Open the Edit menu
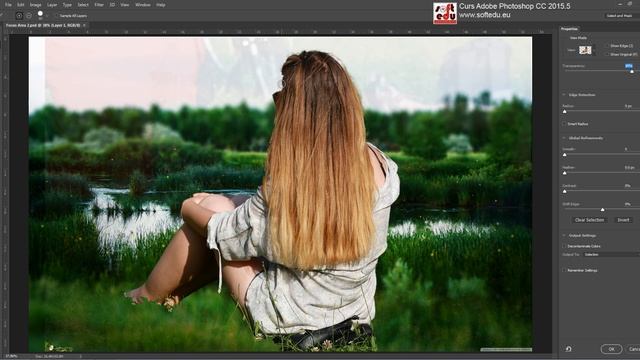 pos(20,5)
